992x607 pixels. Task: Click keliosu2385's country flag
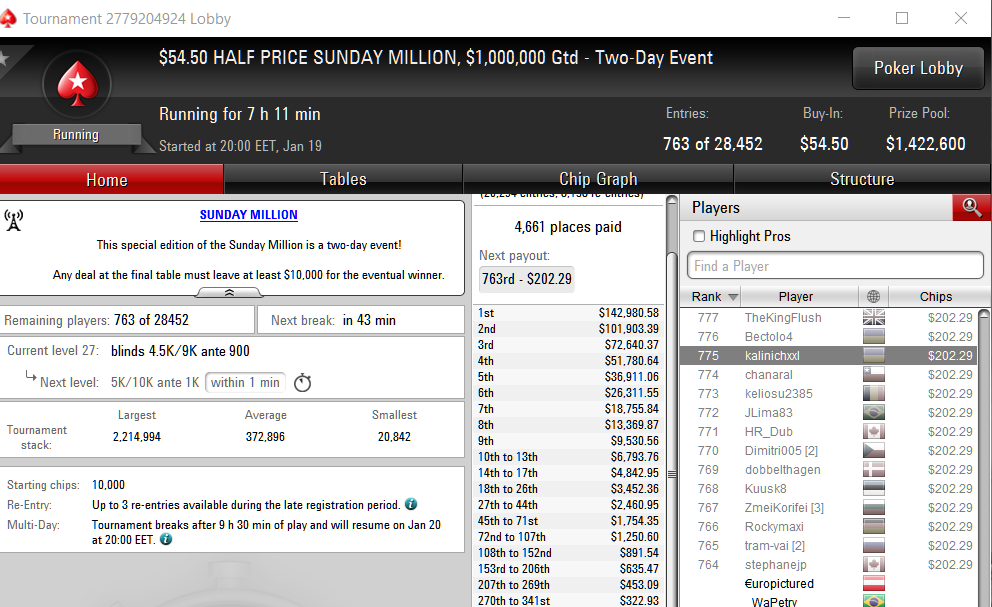[874, 394]
